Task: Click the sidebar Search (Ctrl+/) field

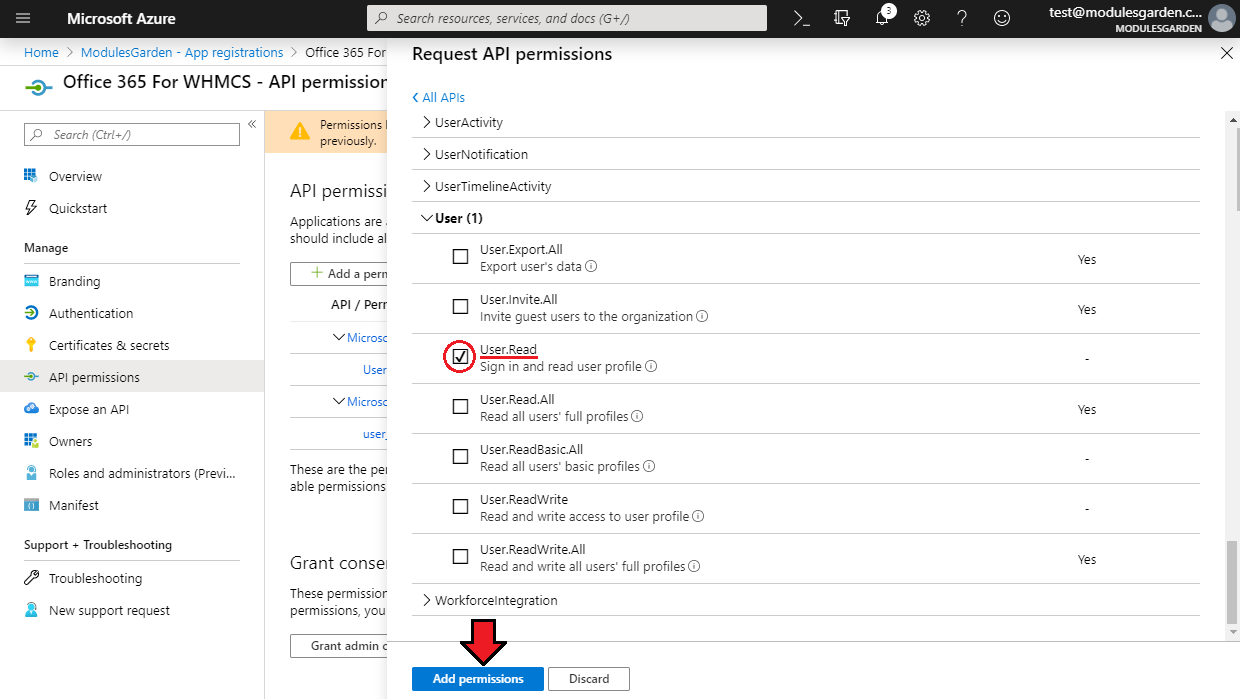Action: pos(132,134)
